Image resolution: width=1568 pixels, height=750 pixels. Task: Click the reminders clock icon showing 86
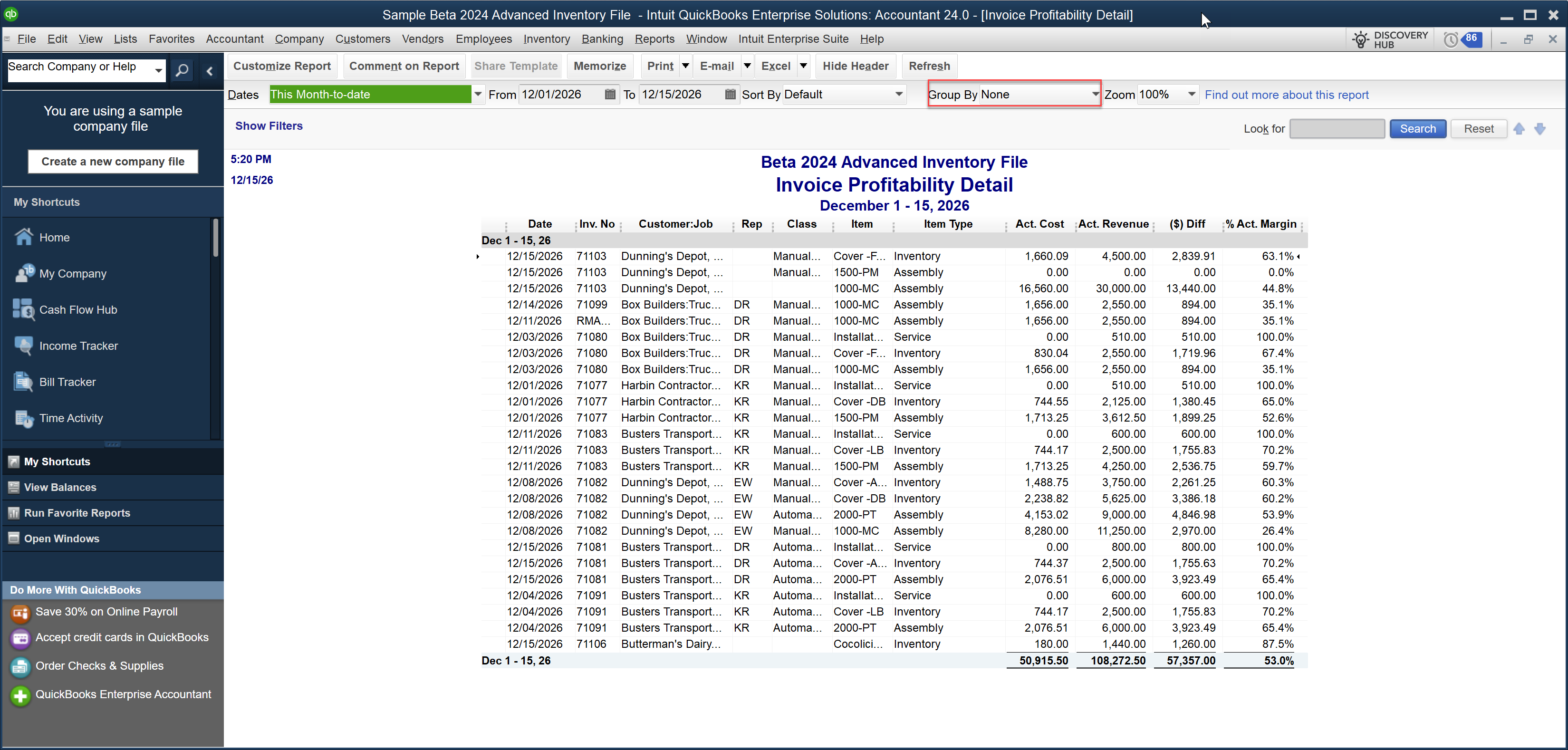tap(1451, 39)
